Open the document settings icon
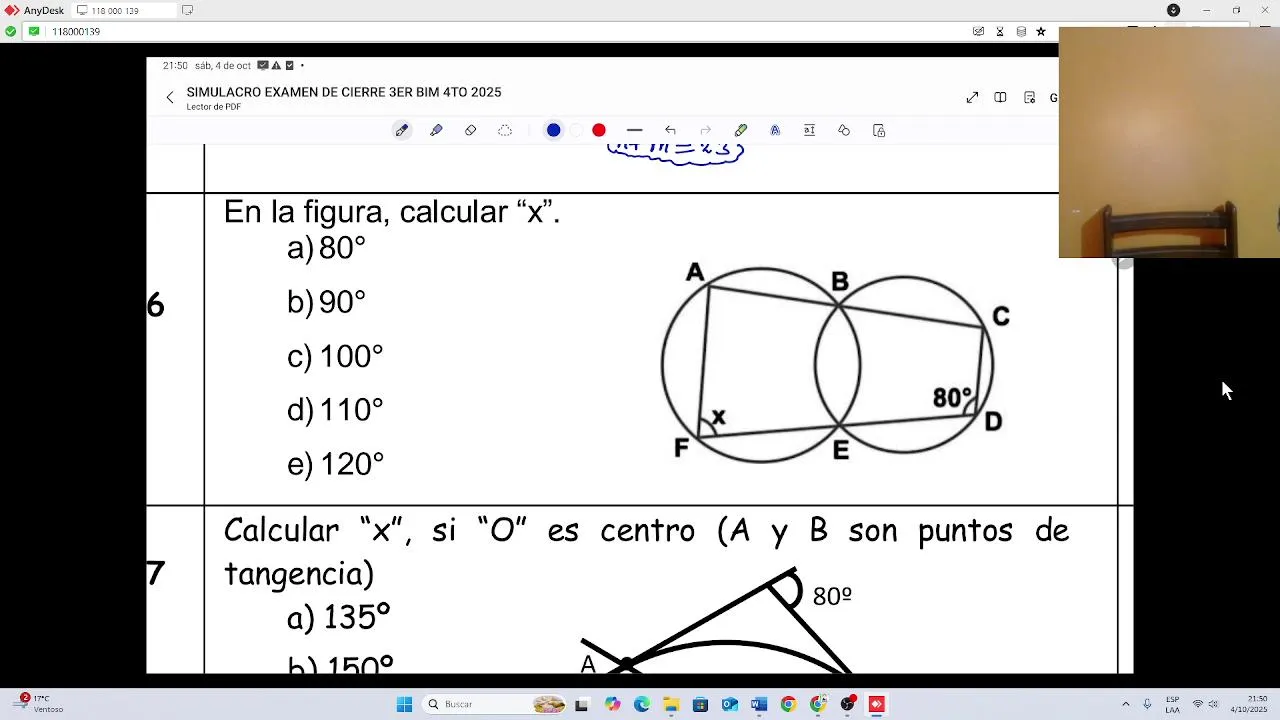The height and width of the screenshot is (720, 1280). tap(1029, 97)
